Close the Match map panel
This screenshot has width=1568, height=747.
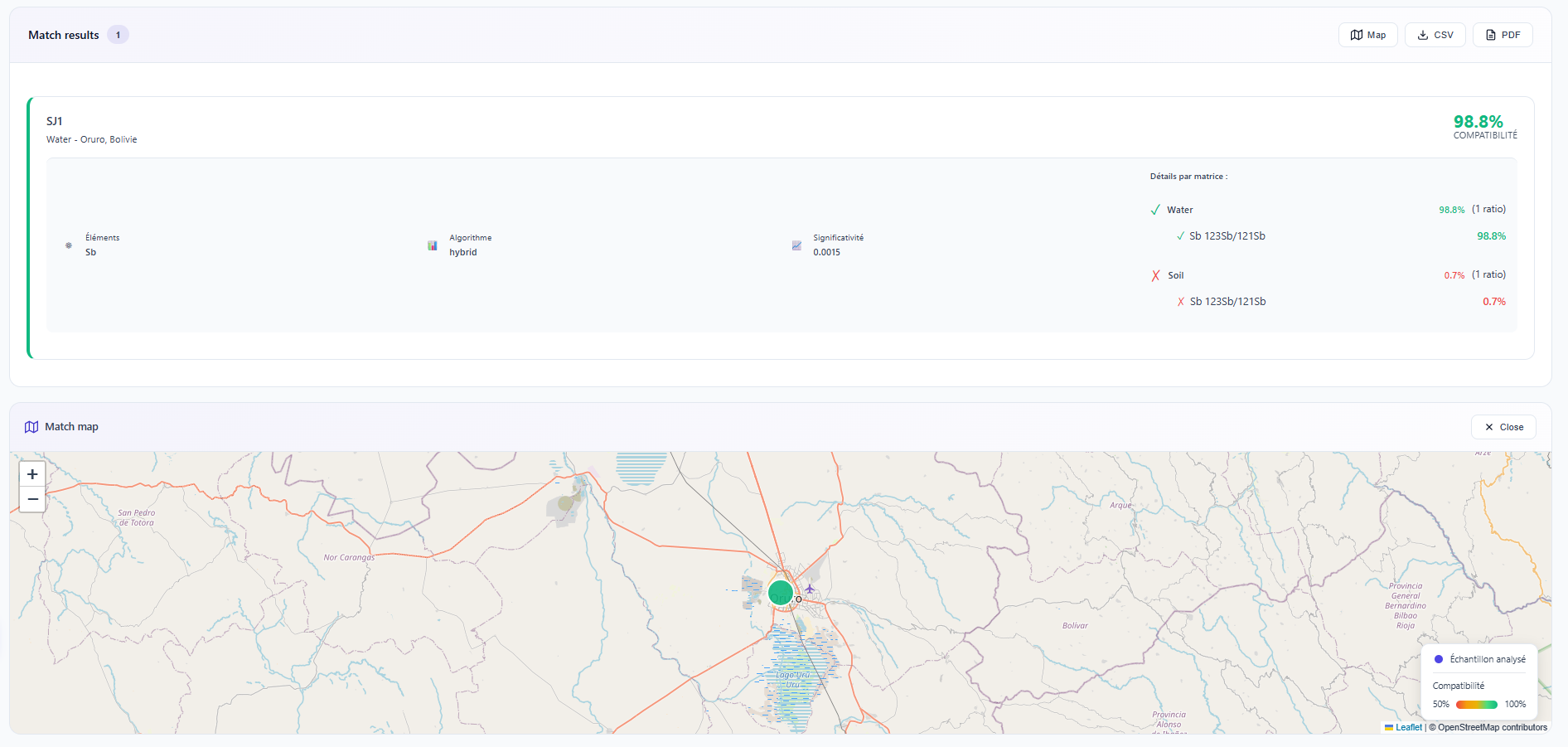coord(1503,427)
